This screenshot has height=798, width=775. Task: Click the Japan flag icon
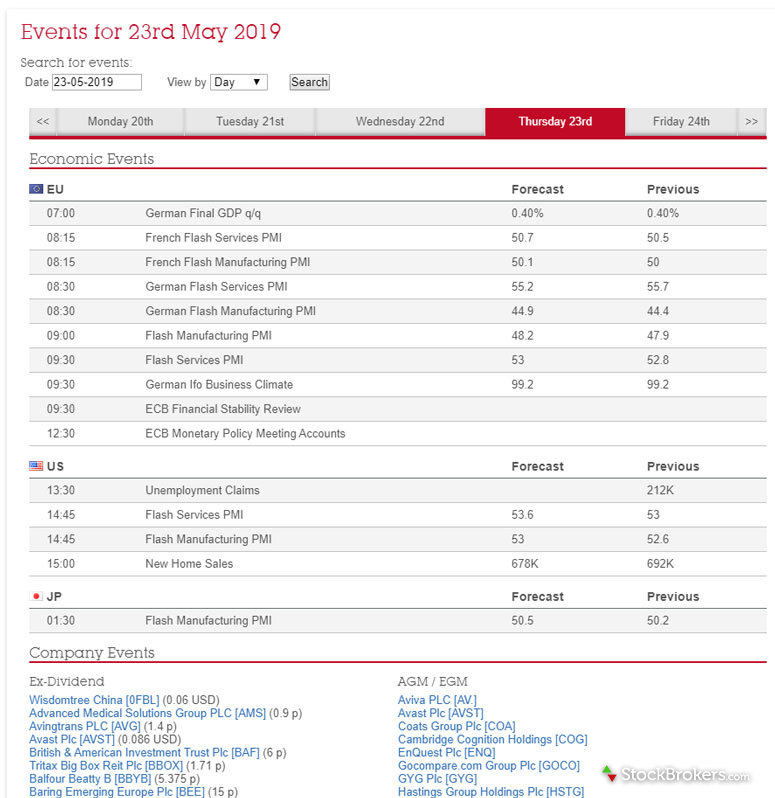tap(36, 596)
